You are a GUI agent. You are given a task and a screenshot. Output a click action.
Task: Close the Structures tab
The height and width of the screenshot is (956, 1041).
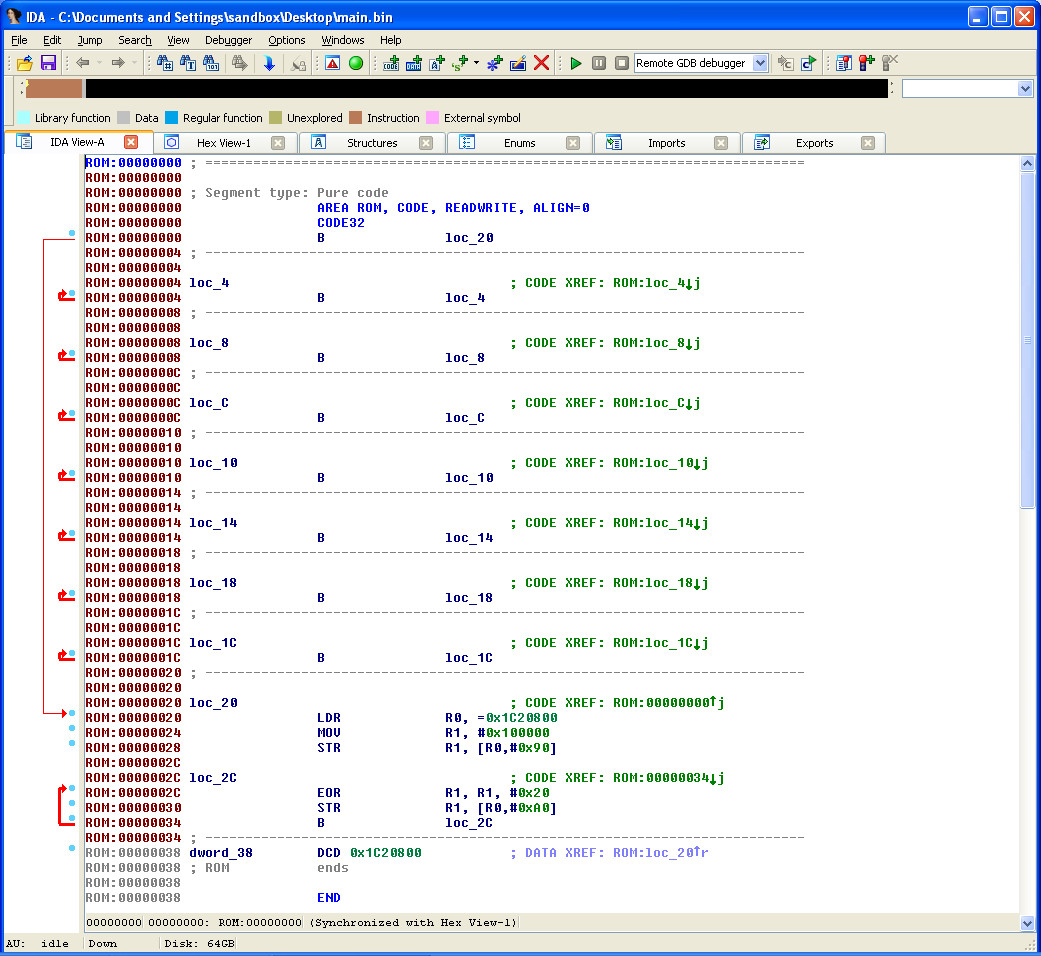[426, 143]
